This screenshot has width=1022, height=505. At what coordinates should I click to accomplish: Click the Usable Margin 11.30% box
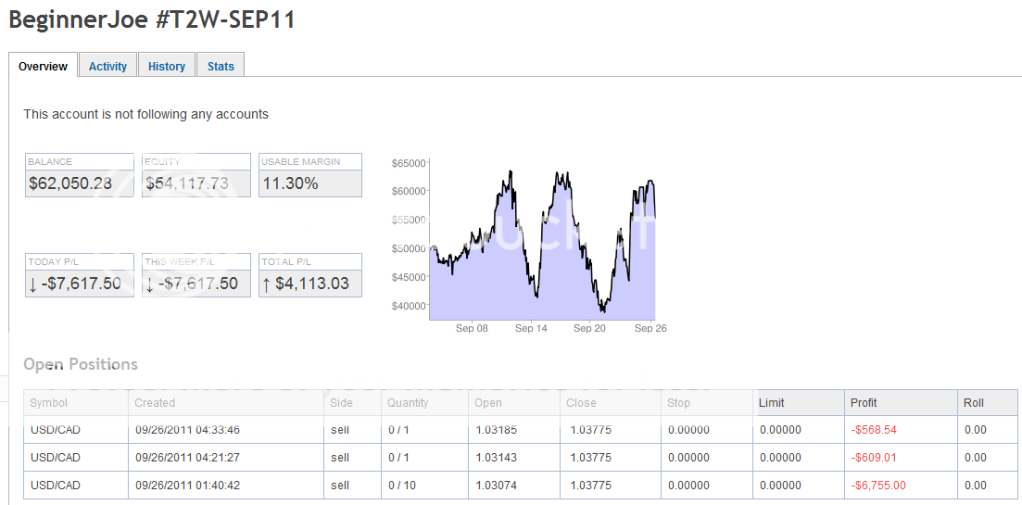pyautogui.click(x=310, y=183)
